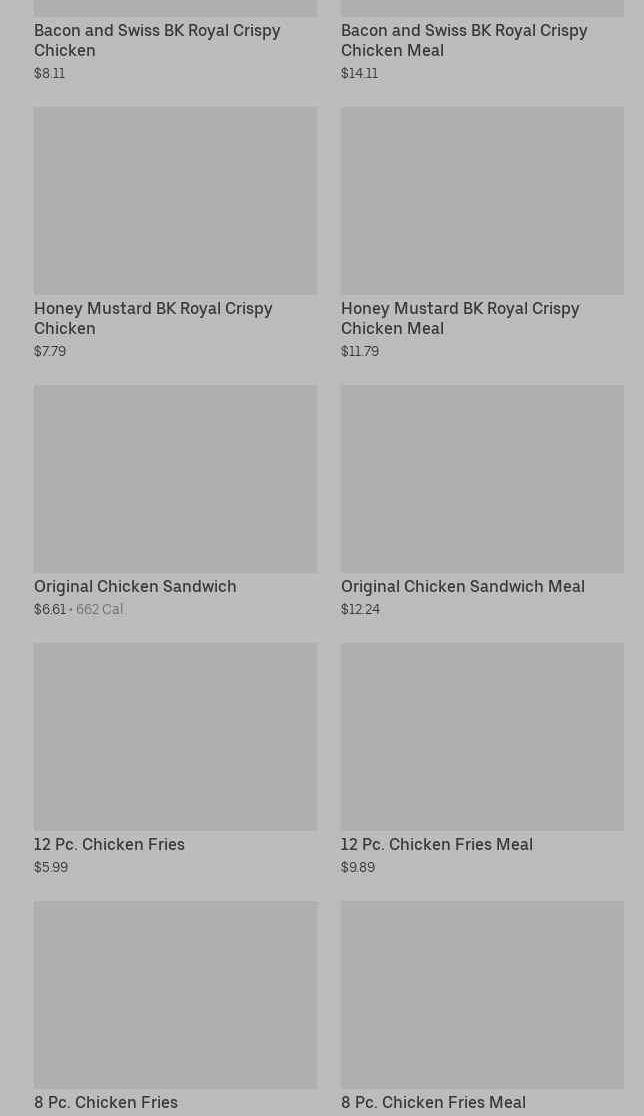This screenshot has height=1116, width=644.
Task: Open Honey Mustard BK Royal Crispy Chicken photo
Action: coord(175,200)
